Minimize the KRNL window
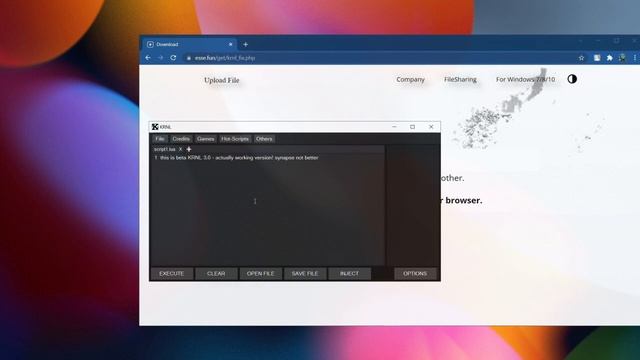Screen dimensions: 640x360 tap(394, 127)
